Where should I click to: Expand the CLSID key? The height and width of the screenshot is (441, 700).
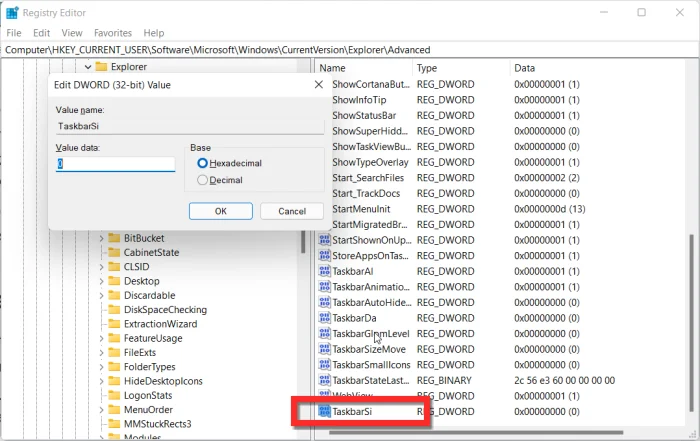(101, 267)
